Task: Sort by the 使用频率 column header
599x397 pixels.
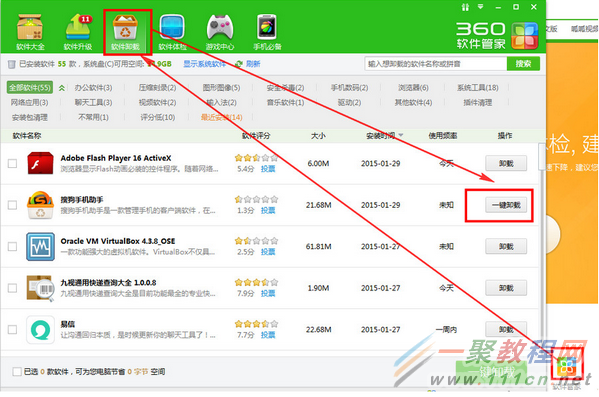Action: pos(443,136)
